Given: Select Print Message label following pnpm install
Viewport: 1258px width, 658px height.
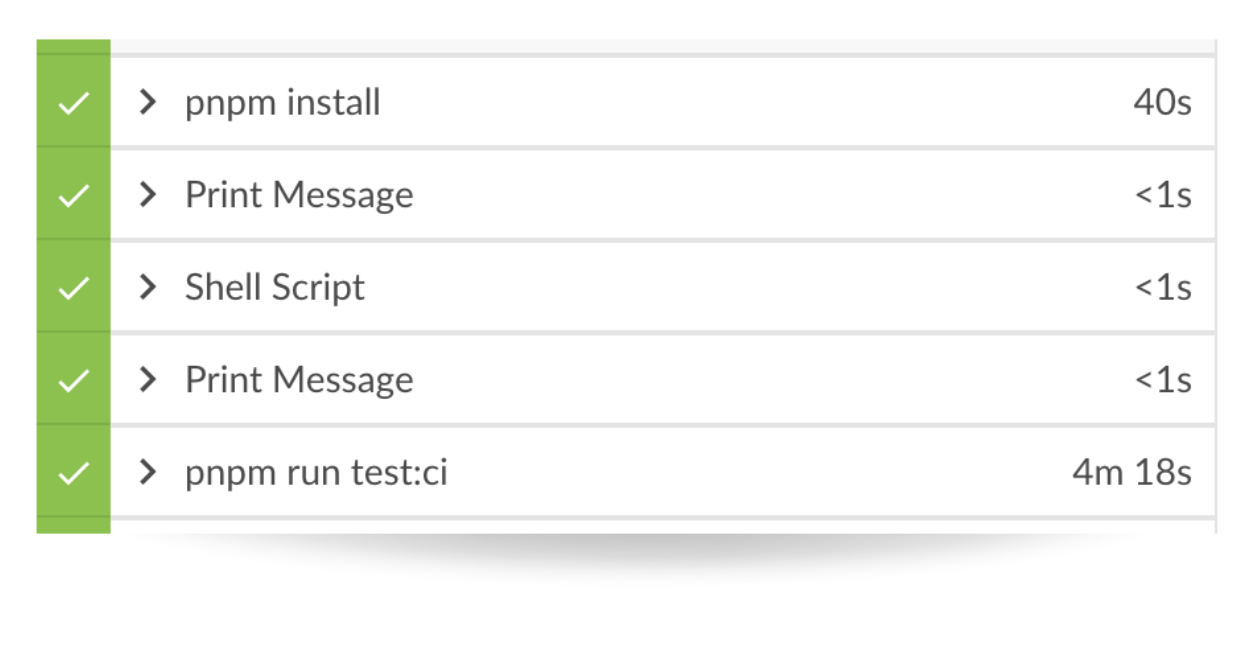Looking at the screenshot, I should pos(299,195).
